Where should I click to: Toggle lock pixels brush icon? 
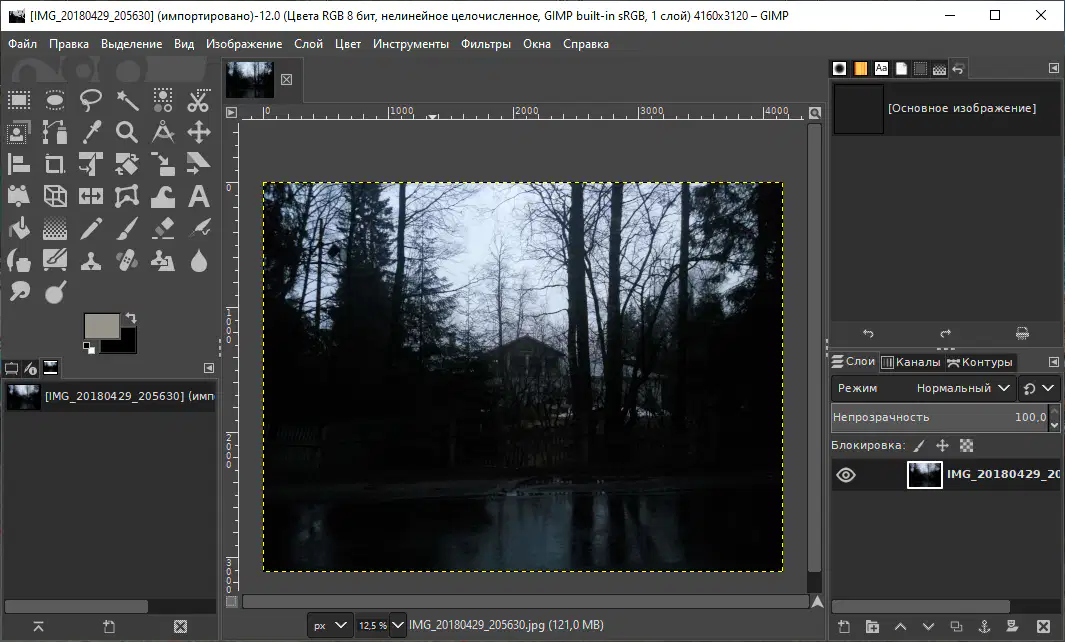919,446
